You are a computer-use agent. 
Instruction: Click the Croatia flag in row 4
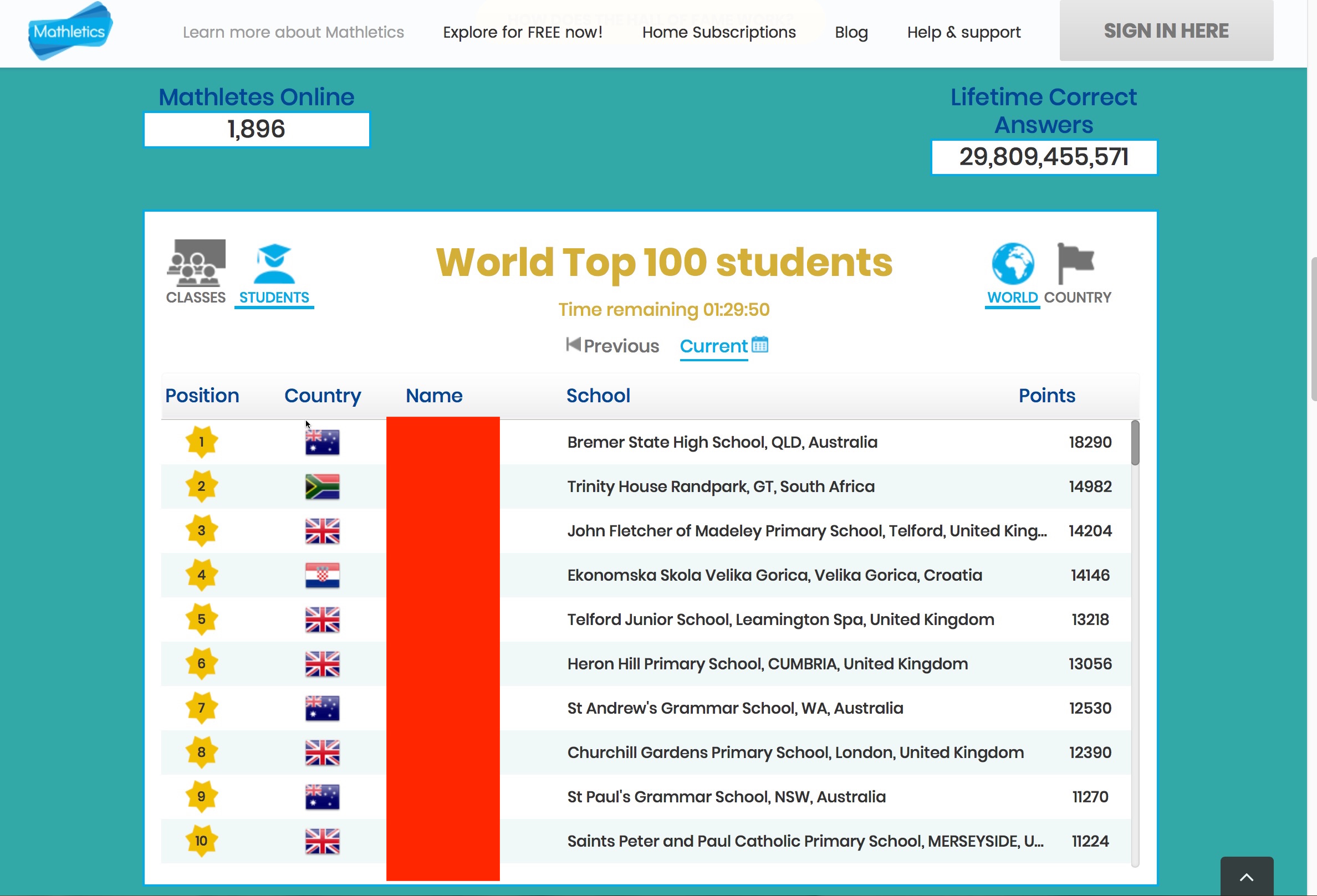tap(322, 575)
